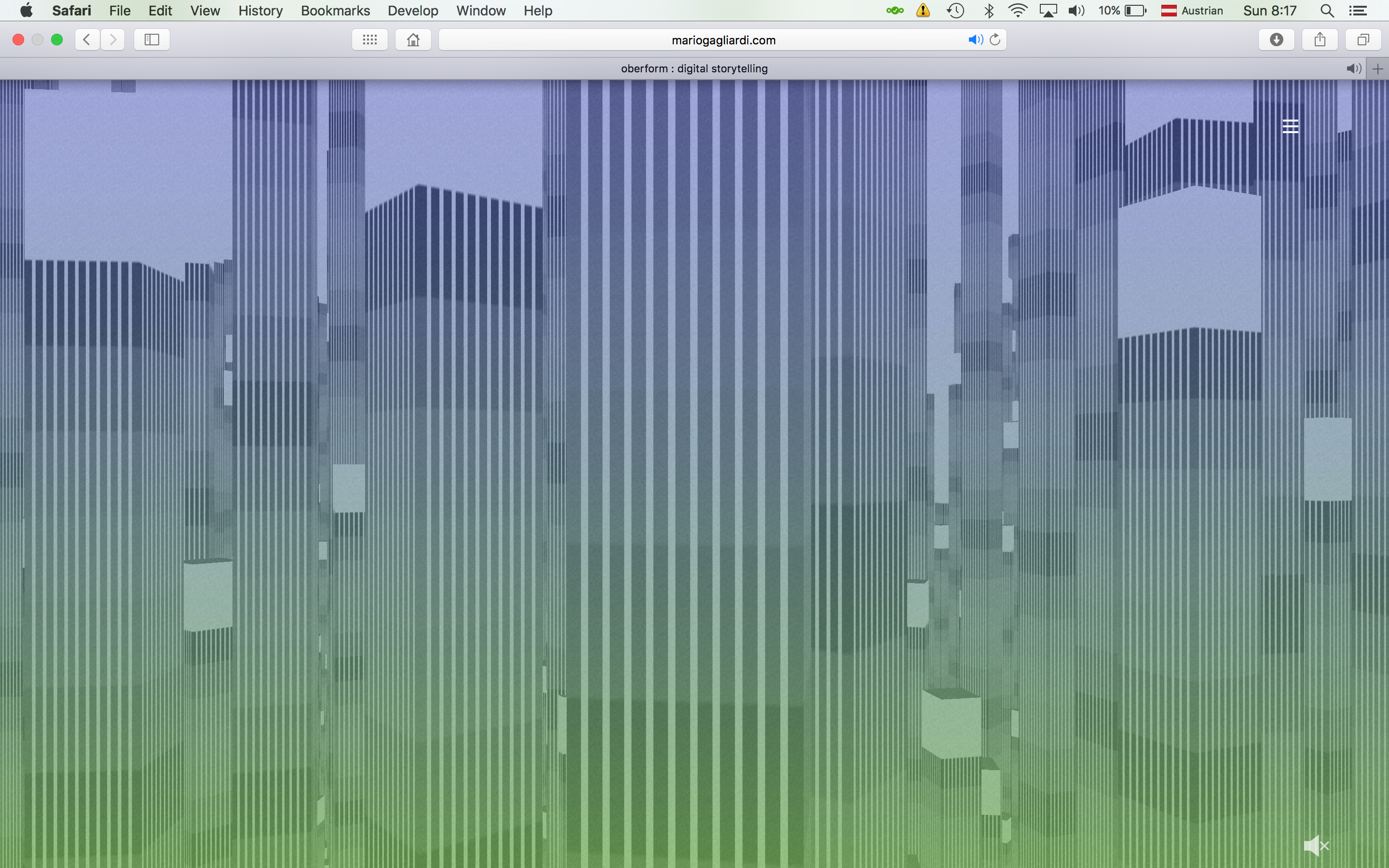Open the Safari menu
This screenshot has width=1389, height=868.
tap(72, 10)
